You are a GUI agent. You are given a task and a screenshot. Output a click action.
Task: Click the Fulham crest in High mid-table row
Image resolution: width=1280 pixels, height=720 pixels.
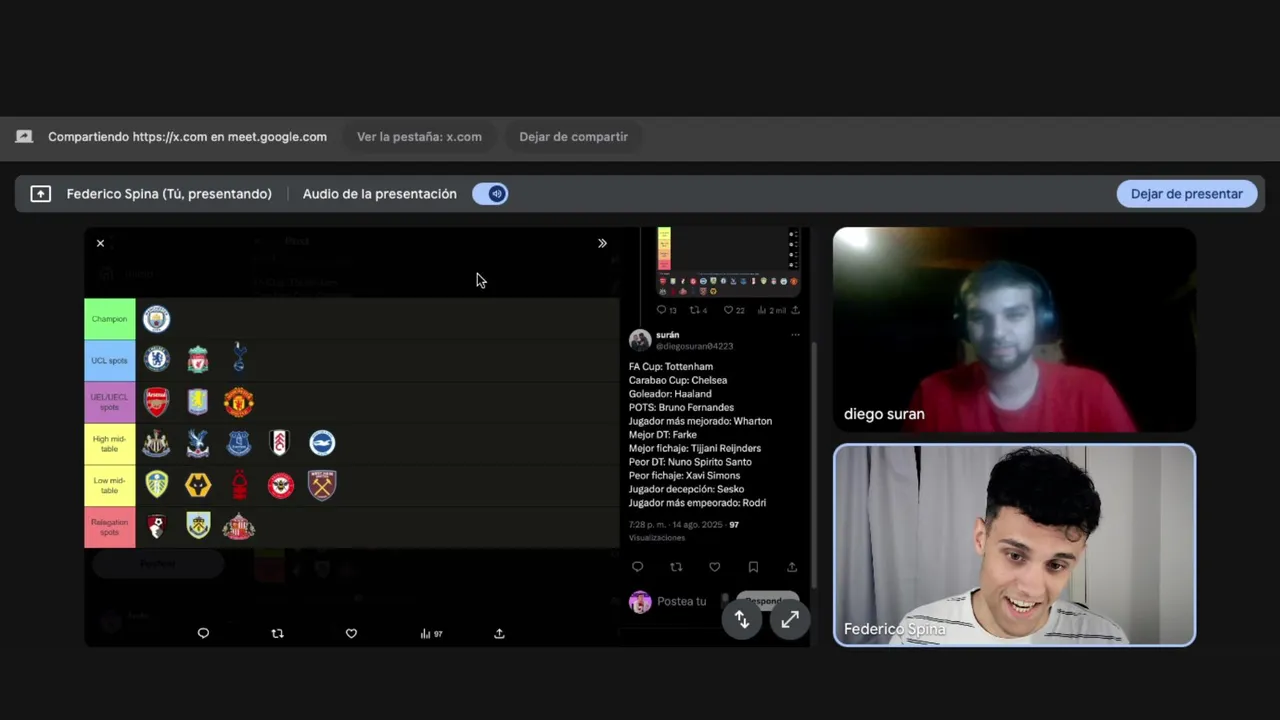point(280,443)
